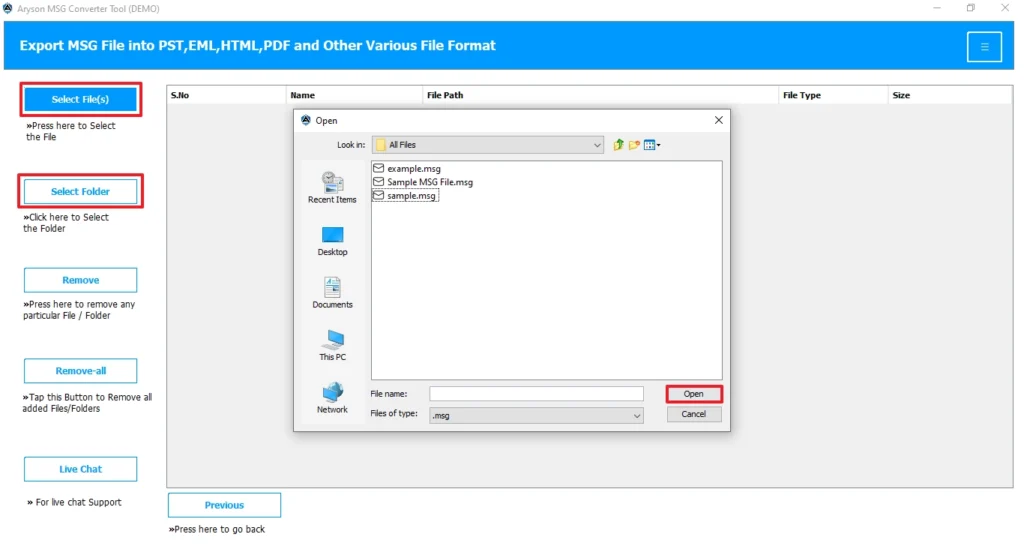Click Open button in the dialog
1024x546 pixels.
click(694, 394)
